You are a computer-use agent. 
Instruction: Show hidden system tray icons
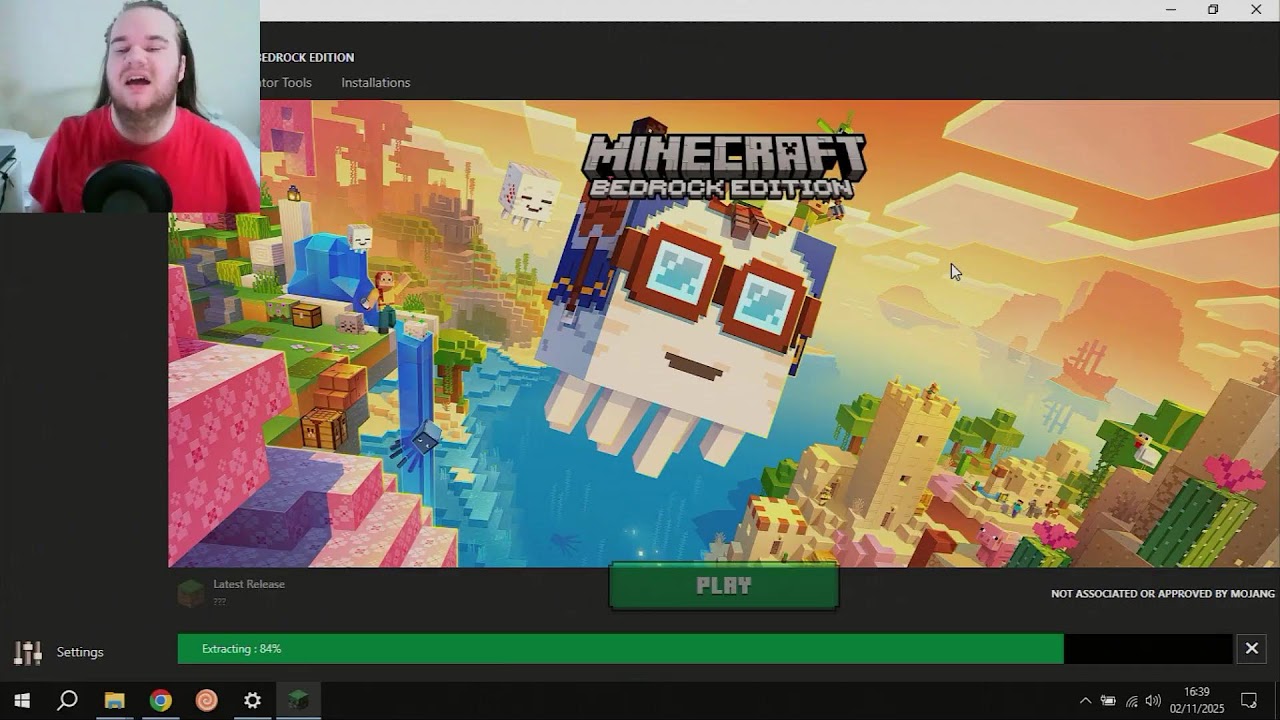click(x=1085, y=701)
